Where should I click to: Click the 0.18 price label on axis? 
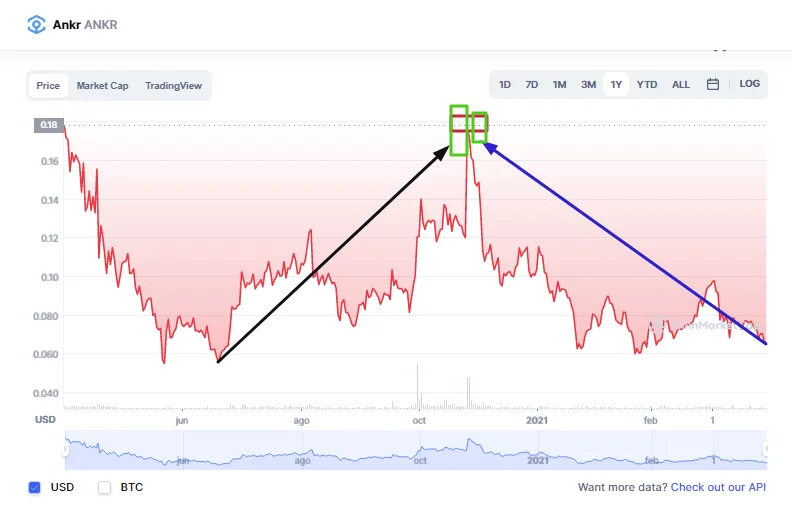tap(49, 125)
